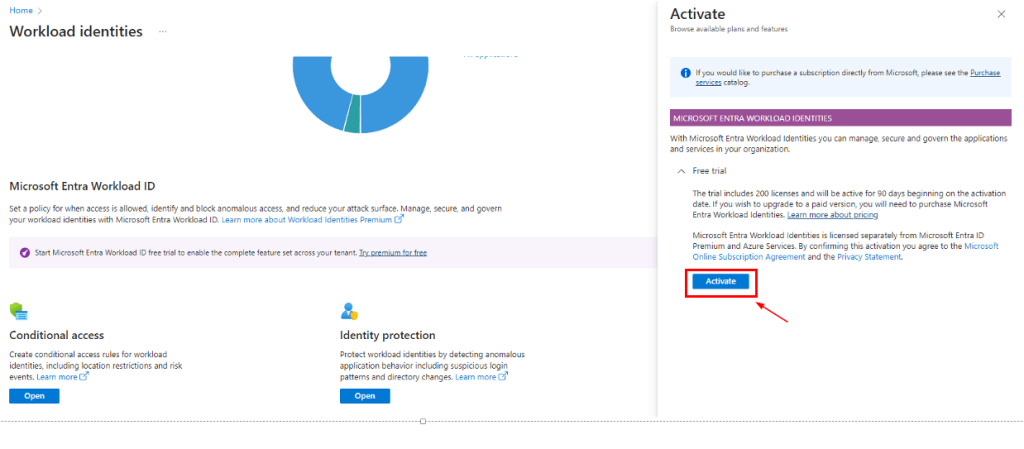Click the Conditional access shield icon

pos(17,311)
